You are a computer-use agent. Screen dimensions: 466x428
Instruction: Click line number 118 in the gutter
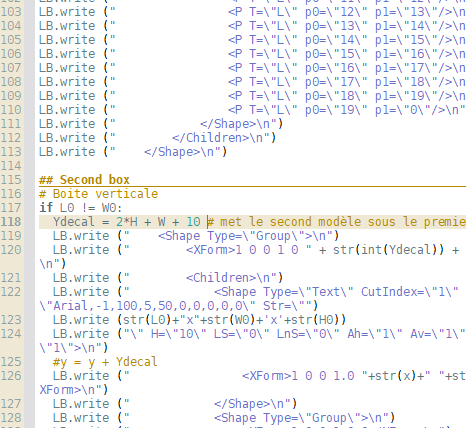click(11, 222)
